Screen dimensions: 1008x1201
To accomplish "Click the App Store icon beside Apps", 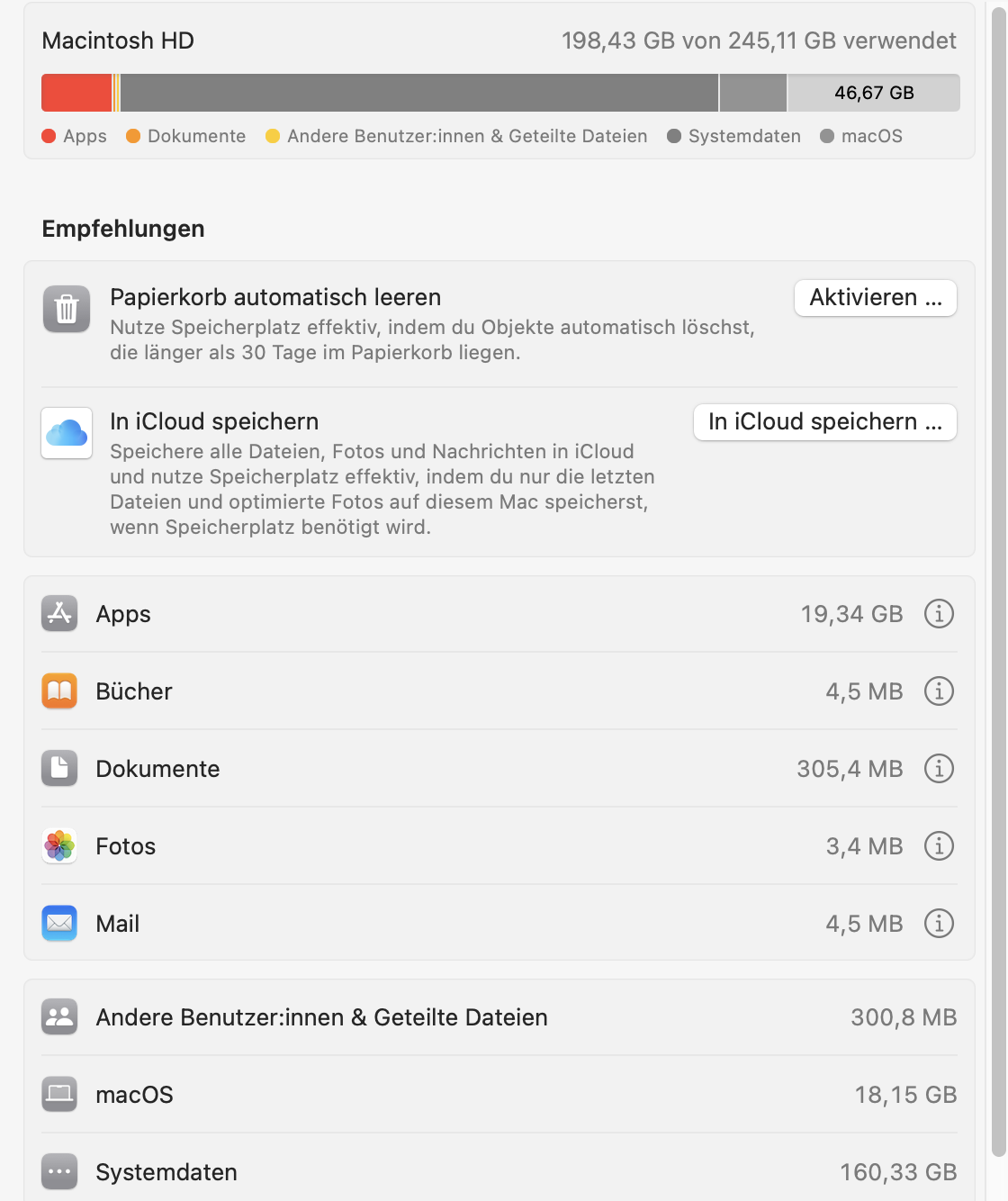I will coord(59,613).
